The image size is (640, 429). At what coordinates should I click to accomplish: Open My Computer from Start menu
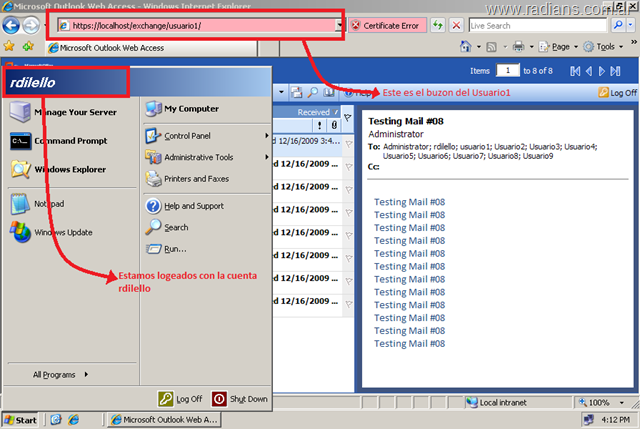[190, 108]
